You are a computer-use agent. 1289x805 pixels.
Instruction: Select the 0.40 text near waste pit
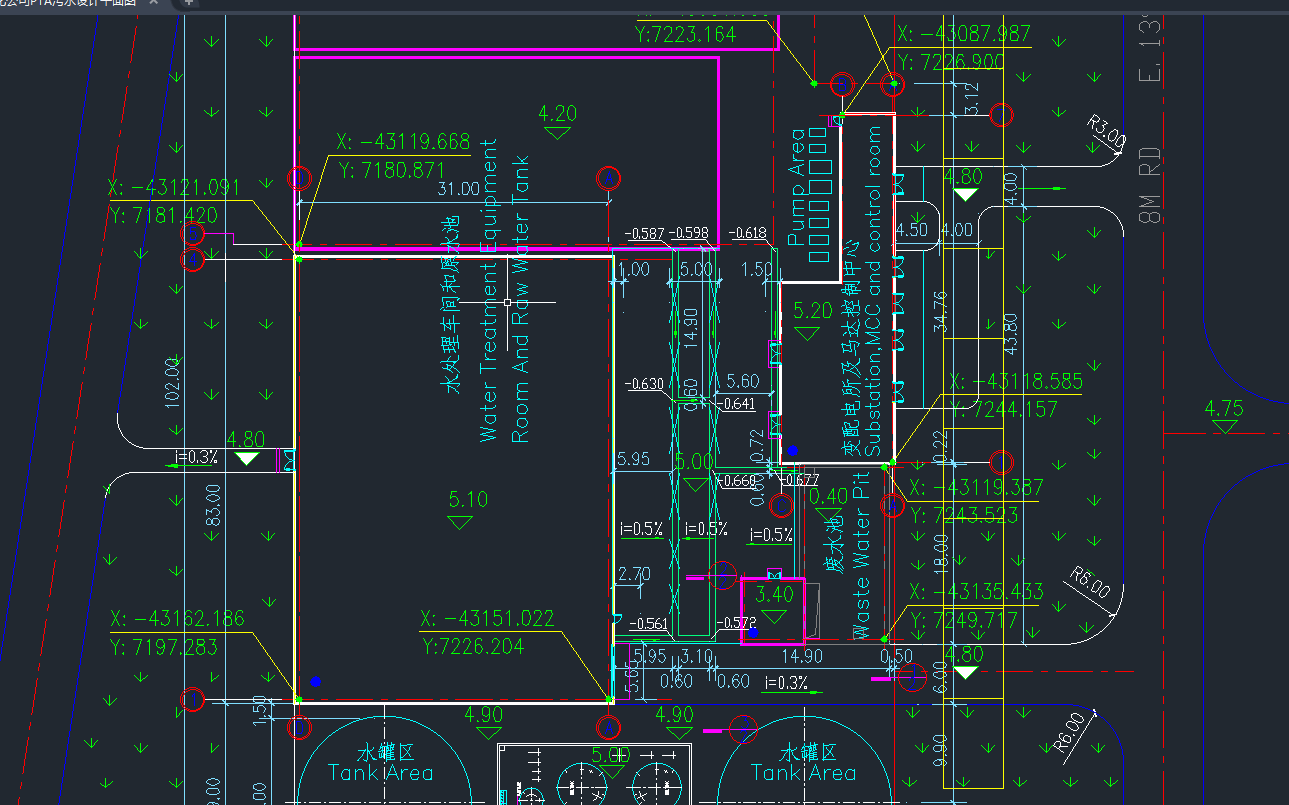point(829,496)
